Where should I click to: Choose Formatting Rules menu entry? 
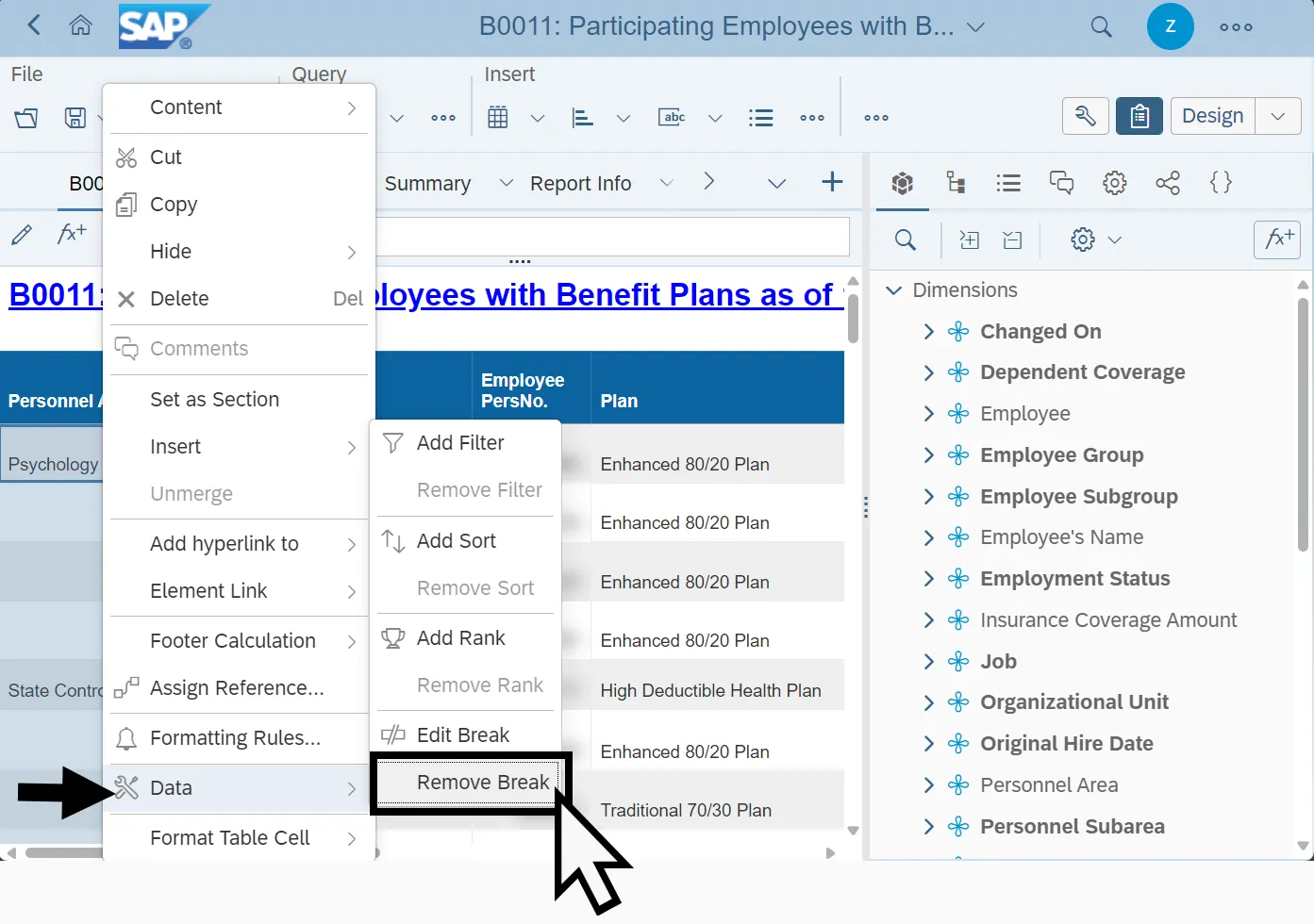235,738
